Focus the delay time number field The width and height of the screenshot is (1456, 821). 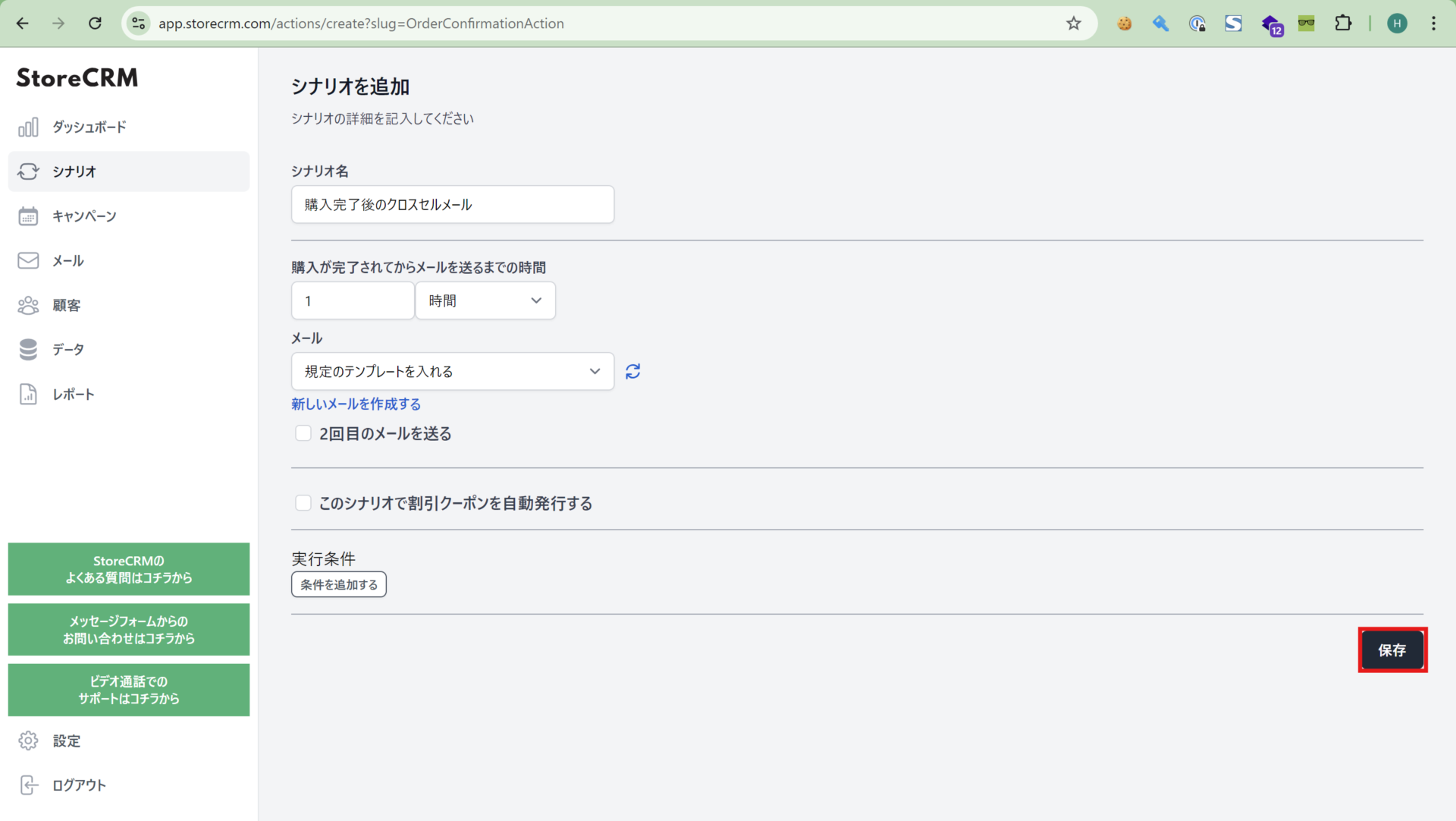(x=353, y=300)
